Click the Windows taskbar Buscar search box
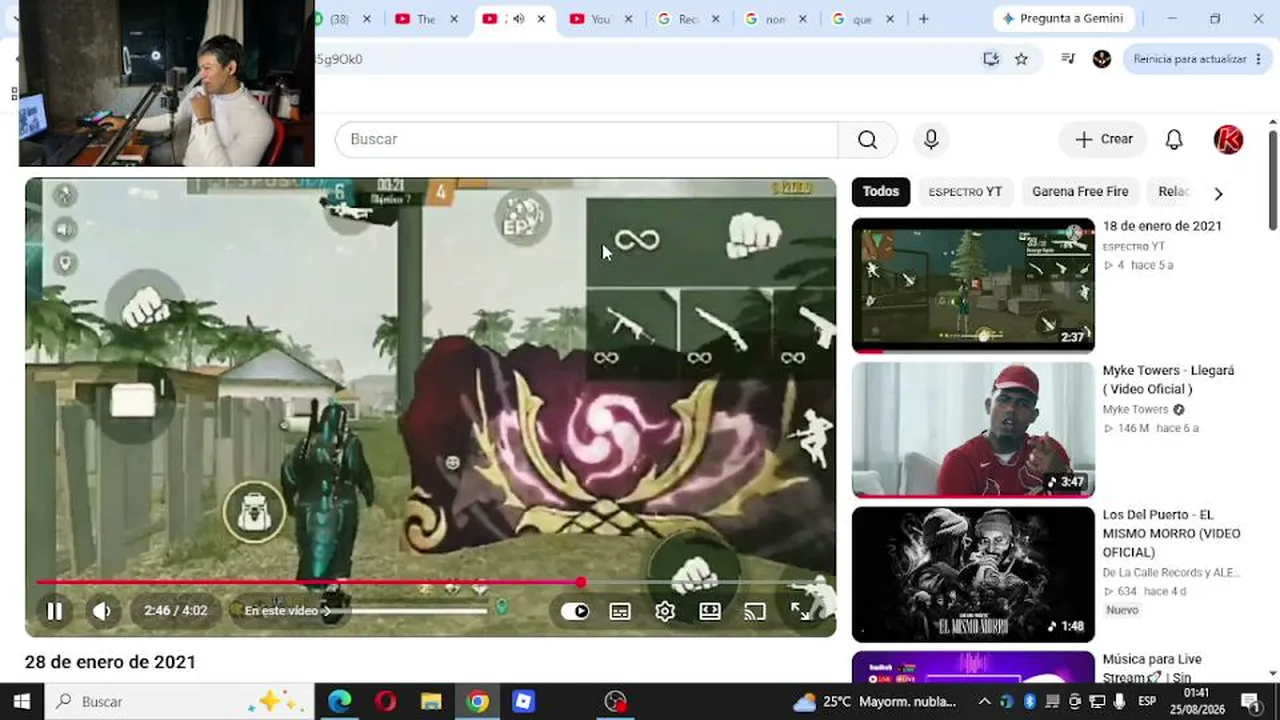The image size is (1280, 720). pyautogui.click(x=179, y=702)
